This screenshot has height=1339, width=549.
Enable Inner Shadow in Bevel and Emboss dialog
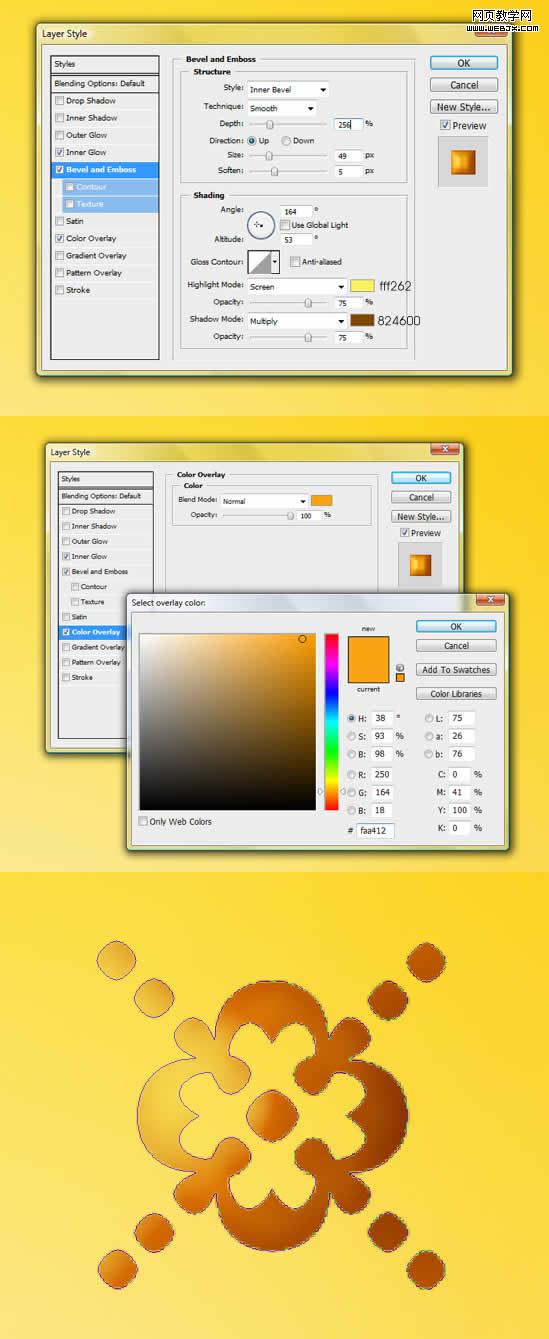[x=60, y=118]
